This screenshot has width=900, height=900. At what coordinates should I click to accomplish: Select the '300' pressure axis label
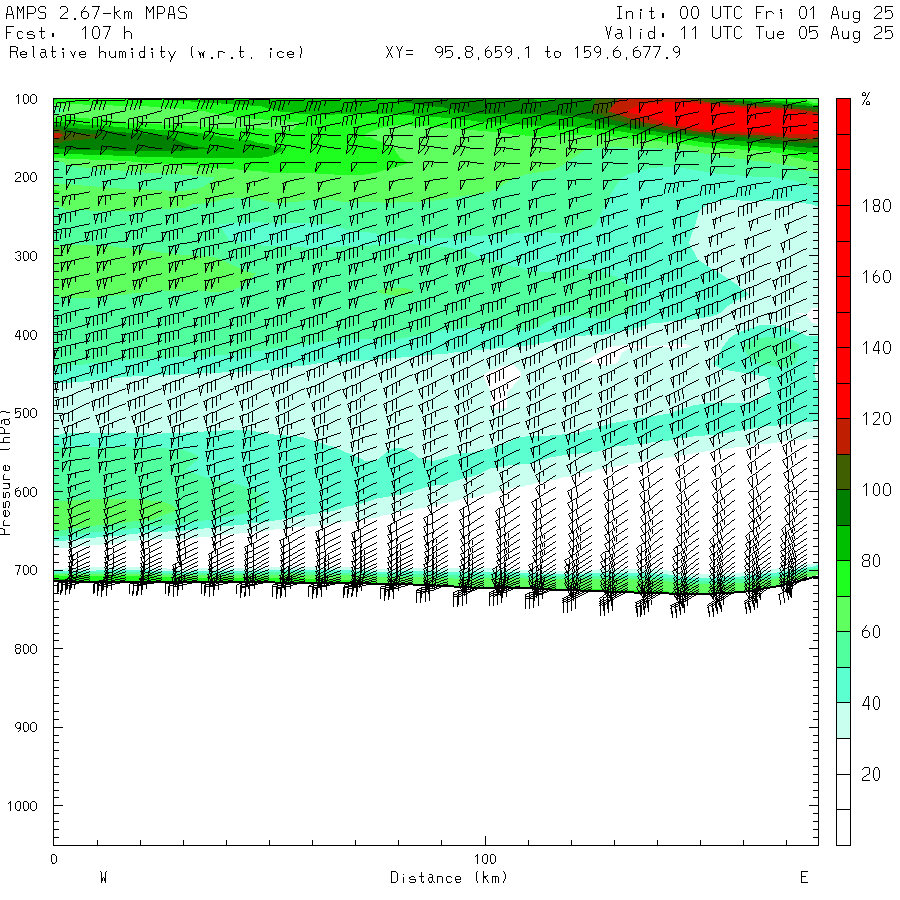[x=26, y=256]
